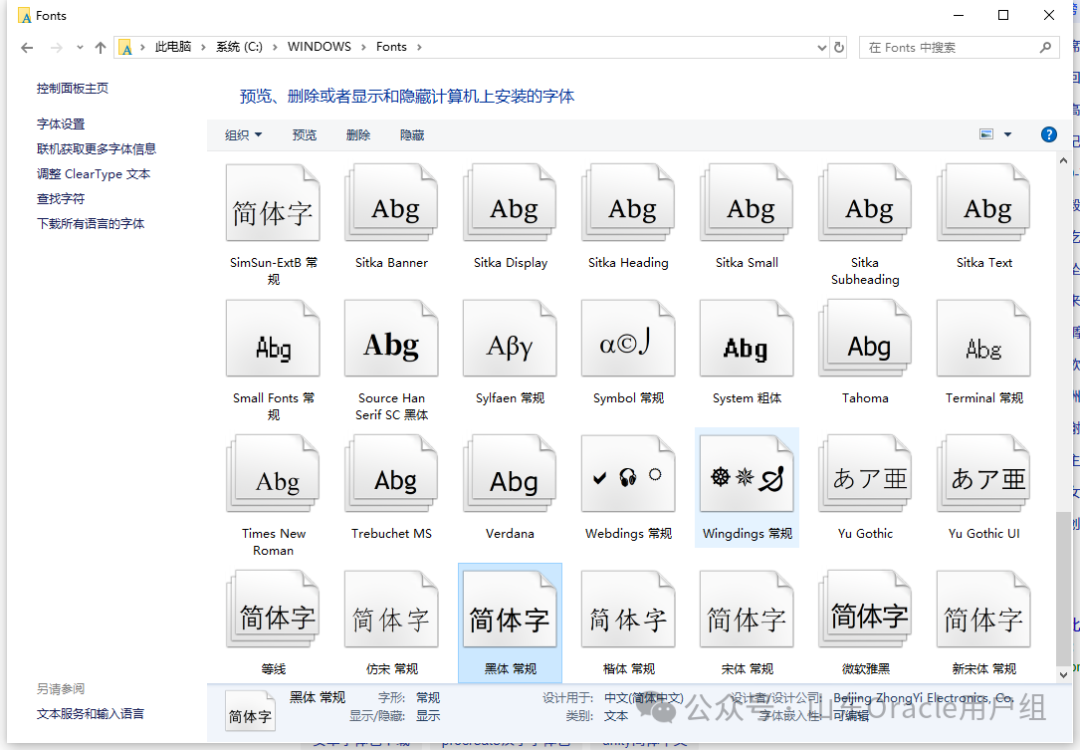Go back to previous folder
The width and height of the screenshot is (1080, 750).
coord(27,48)
